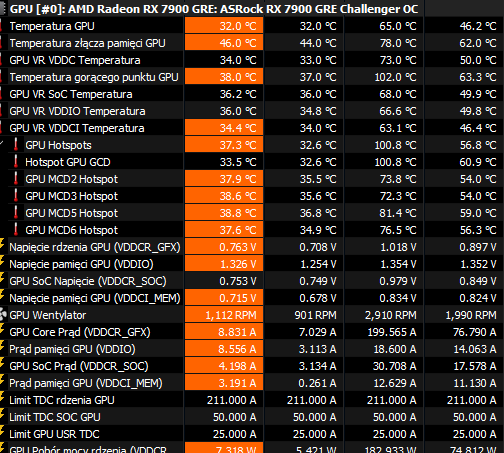The height and width of the screenshot is (453, 504).
Task: Click the highlighted 1,112 RPM fan value
Action: 231,315
